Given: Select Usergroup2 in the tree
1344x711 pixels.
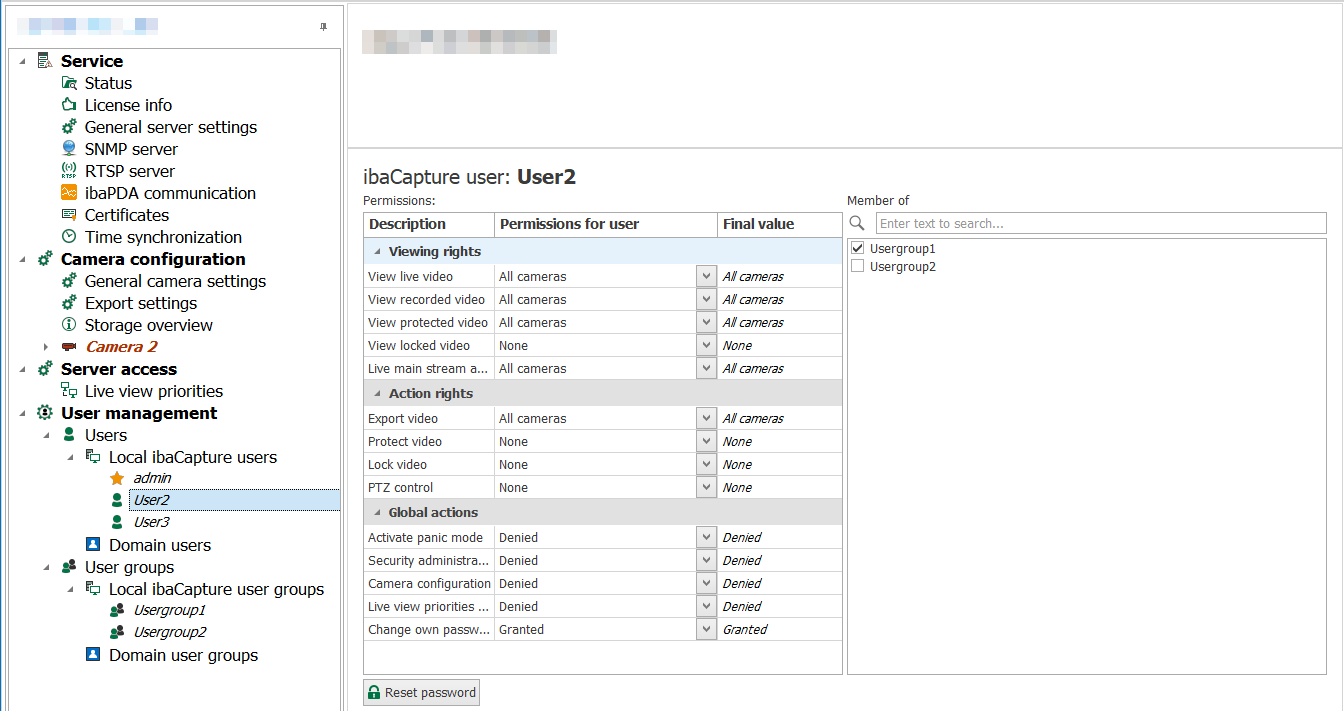Looking at the screenshot, I should [170, 632].
